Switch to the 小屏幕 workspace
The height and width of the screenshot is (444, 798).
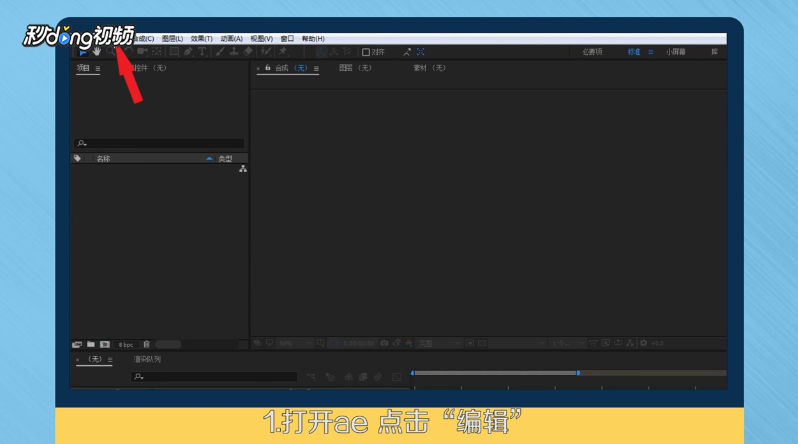coord(676,52)
